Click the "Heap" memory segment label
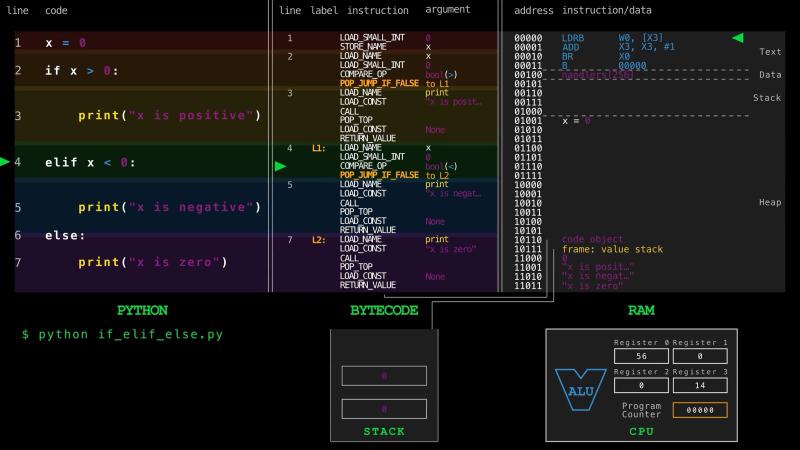Screen dimensions: 800x450 click(x=770, y=202)
